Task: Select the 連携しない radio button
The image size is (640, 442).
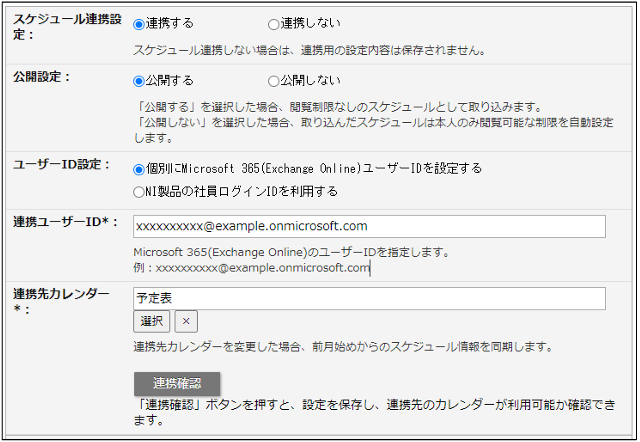Action: 273,24
